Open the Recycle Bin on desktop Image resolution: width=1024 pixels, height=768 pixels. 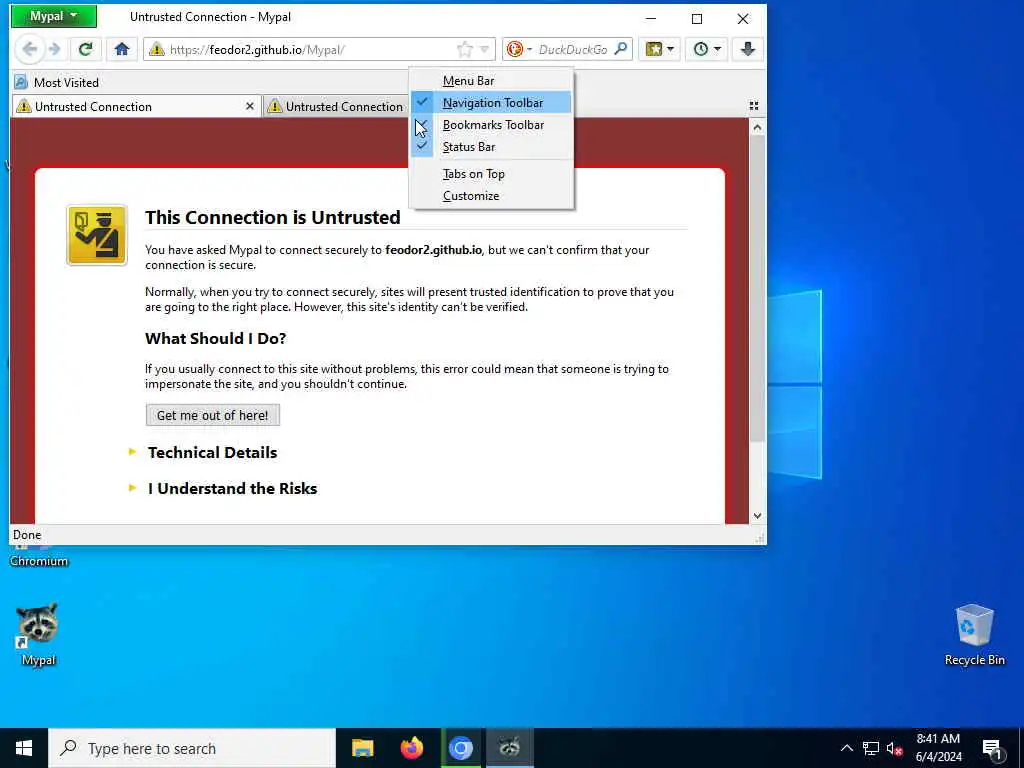pyautogui.click(x=974, y=633)
